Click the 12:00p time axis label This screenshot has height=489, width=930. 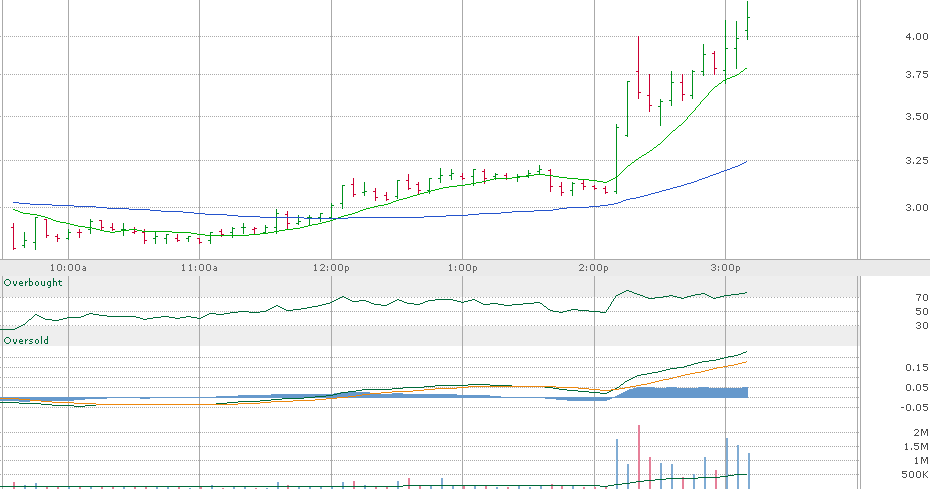tap(331, 268)
